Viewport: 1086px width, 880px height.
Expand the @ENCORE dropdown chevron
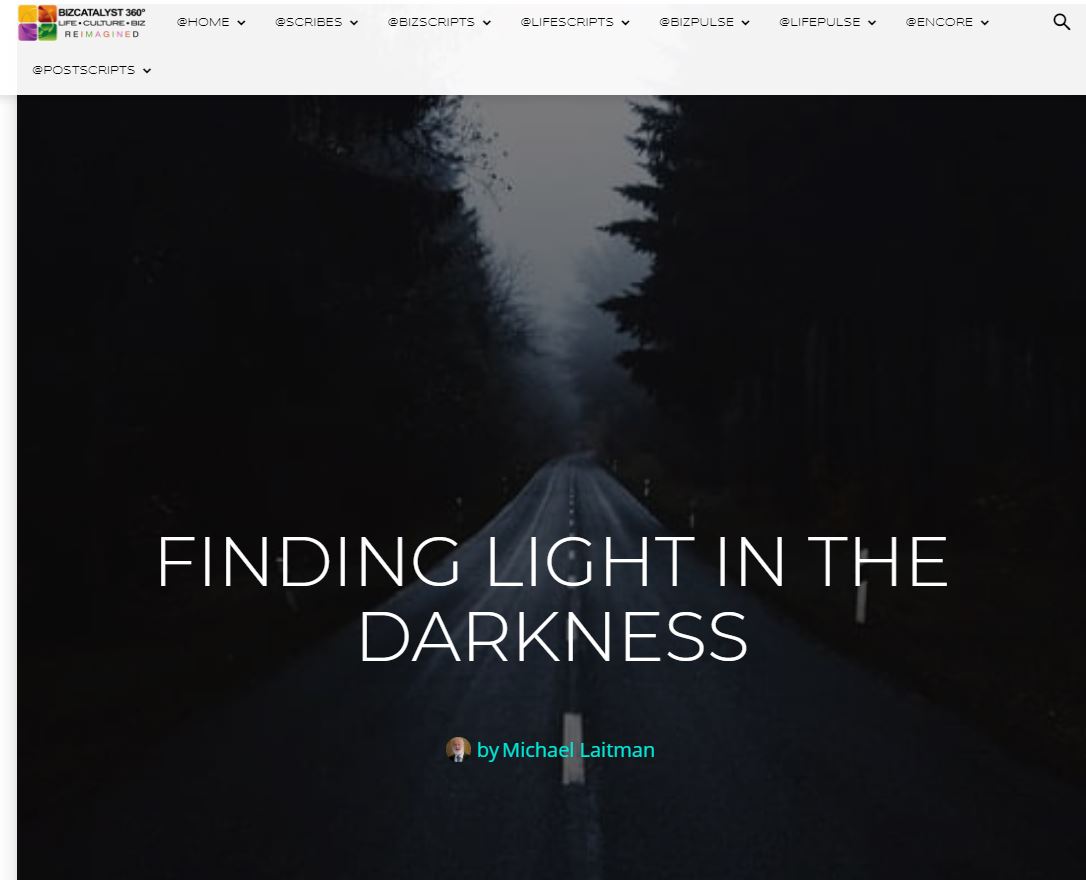(x=984, y=23)
